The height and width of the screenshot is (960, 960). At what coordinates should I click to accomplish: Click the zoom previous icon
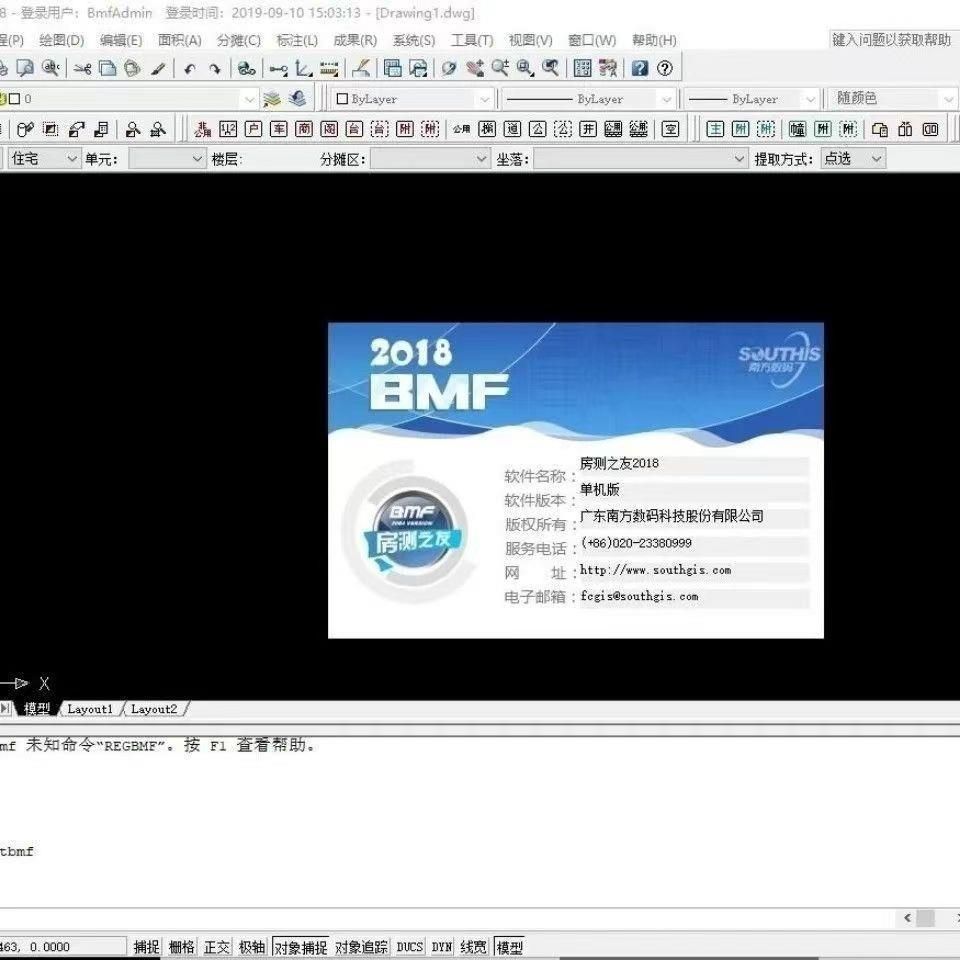pyautogui.click(x=550, y=68)
